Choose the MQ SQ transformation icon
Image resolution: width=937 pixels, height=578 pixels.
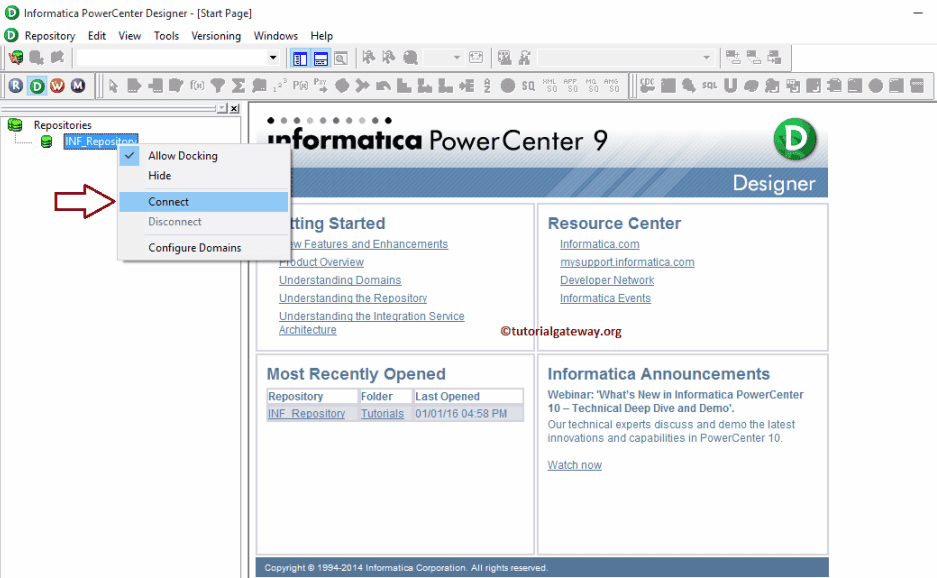tap(591, 85)
